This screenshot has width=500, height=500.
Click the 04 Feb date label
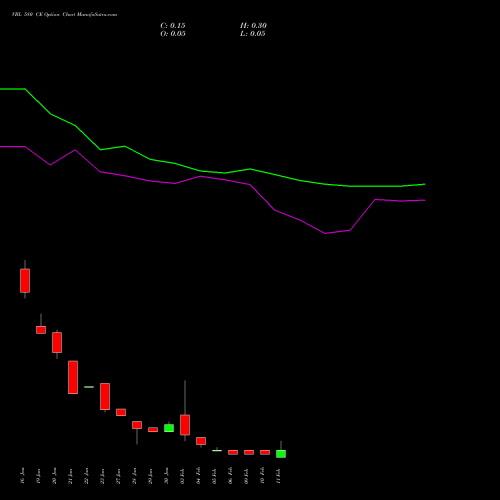tap(198, 476)
